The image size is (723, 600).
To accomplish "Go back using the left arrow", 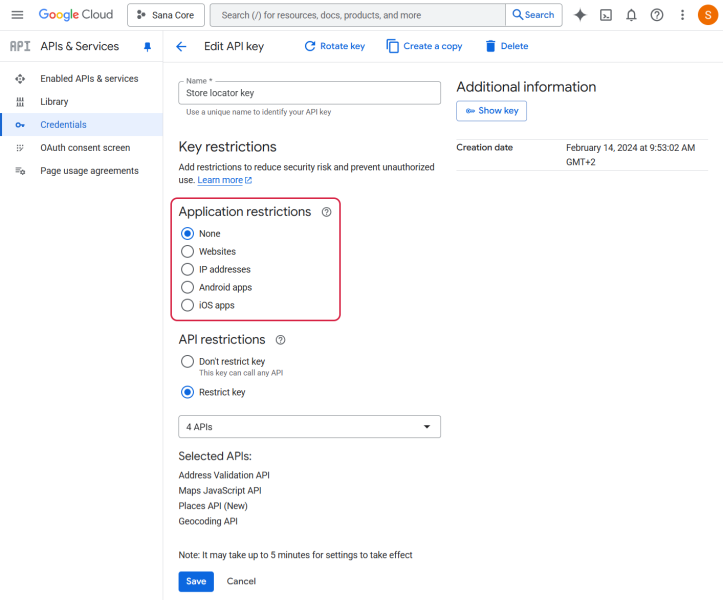I will (x=181, y=47).
